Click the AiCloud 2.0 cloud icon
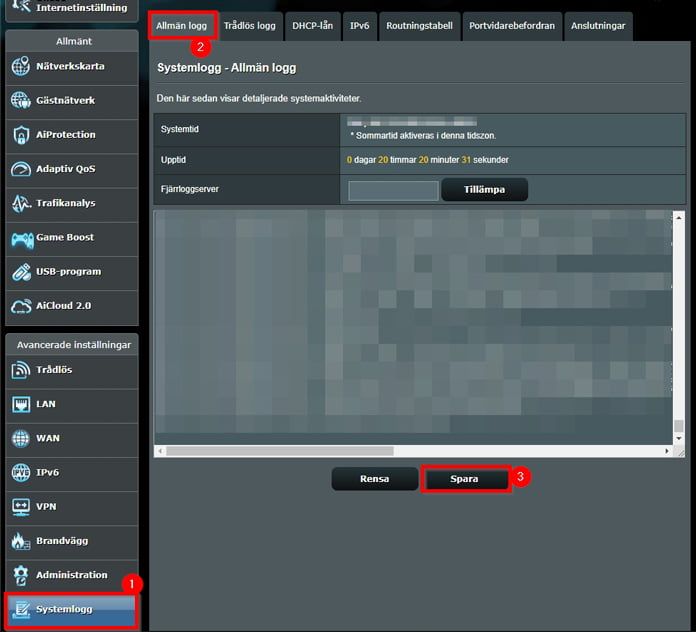The image size is (696, 632). 20,306
